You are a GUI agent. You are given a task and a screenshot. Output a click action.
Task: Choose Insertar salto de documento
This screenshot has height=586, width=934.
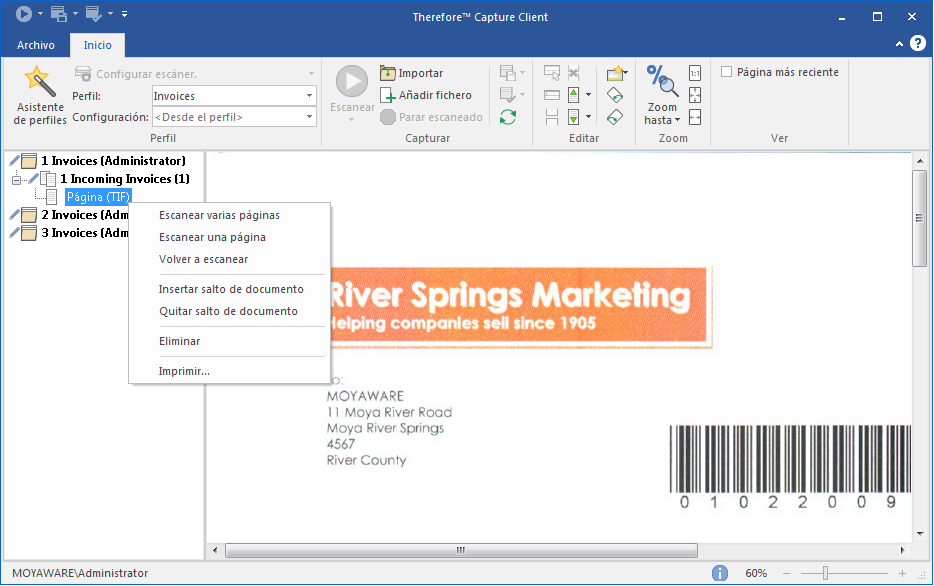pos(231,289)
